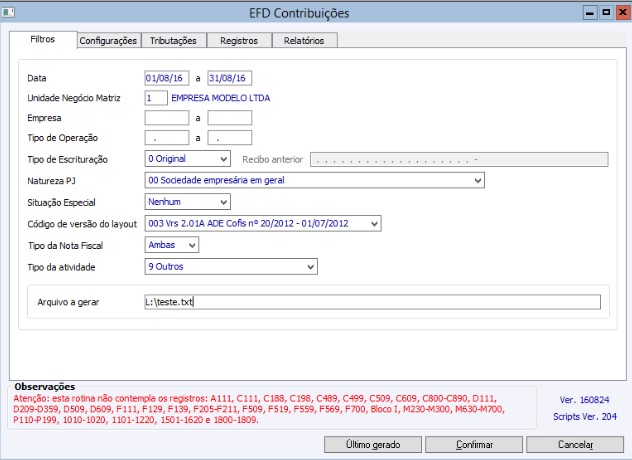Open the Registros tab
632x460 pixels.
coord(239,41)
